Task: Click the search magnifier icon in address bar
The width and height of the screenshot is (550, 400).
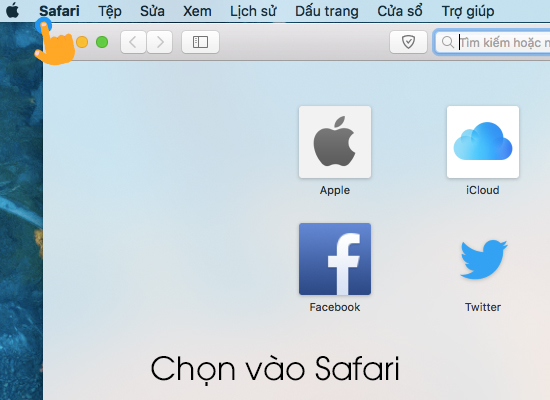Action: click(448, 42)
